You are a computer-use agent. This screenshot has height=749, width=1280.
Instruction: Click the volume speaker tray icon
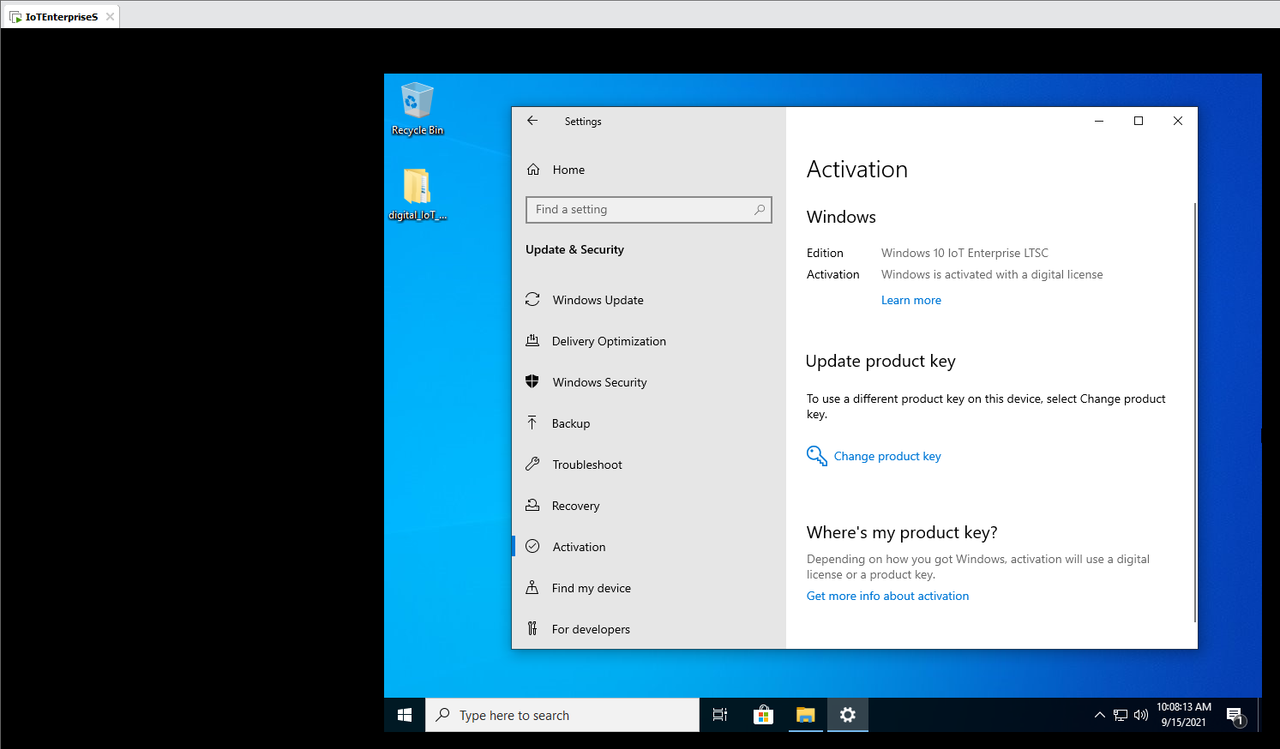click(x=1141, y=715)
